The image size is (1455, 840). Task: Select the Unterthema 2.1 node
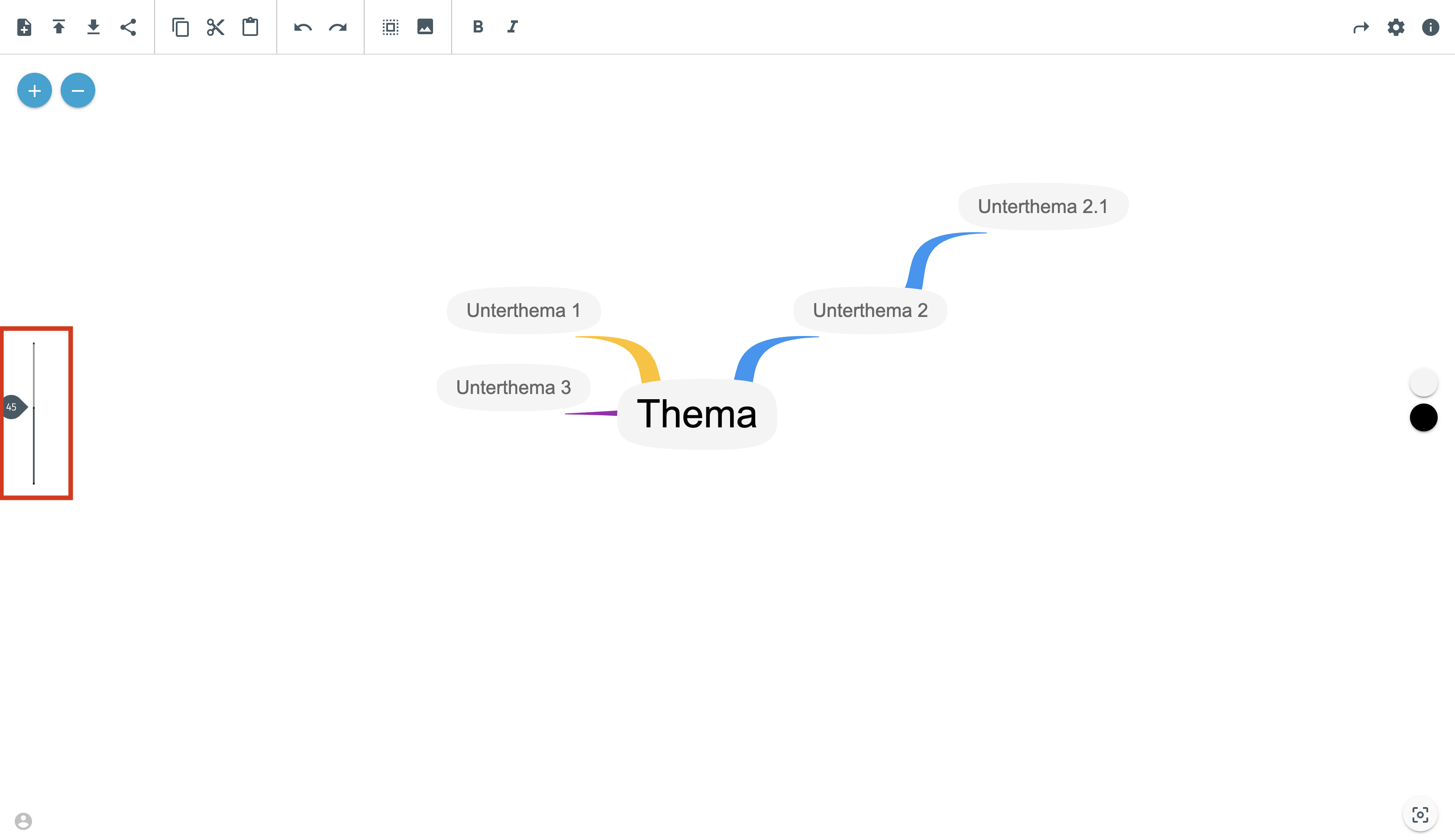point(1042,207)
